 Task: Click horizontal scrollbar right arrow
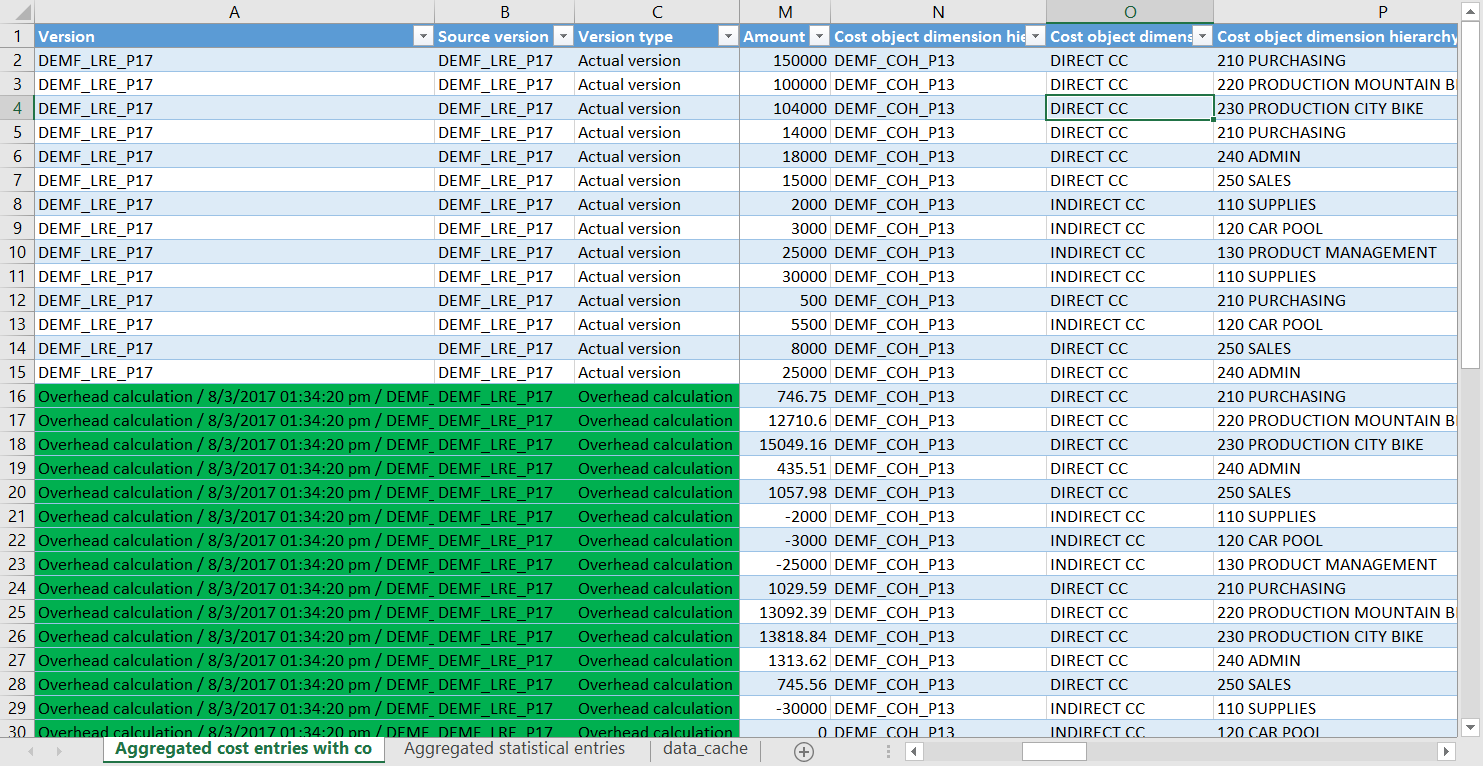[1446, 751]
